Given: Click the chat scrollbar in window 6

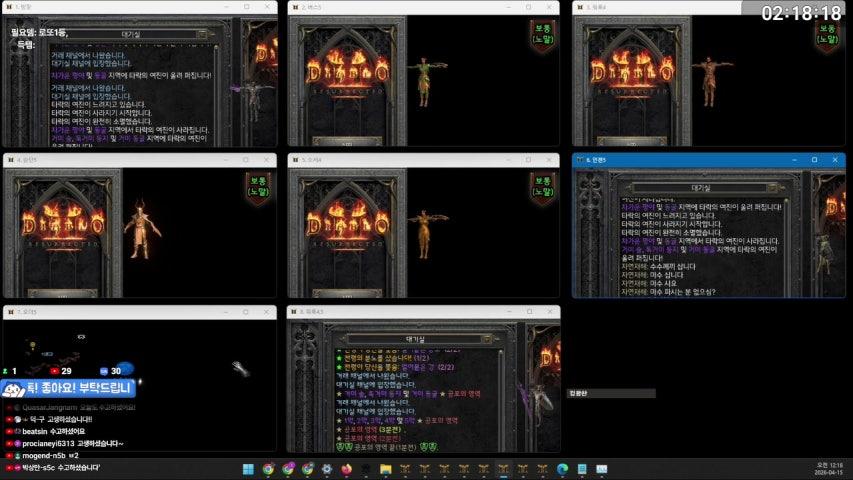Looking at the screenshot, I should click(787, 248).
